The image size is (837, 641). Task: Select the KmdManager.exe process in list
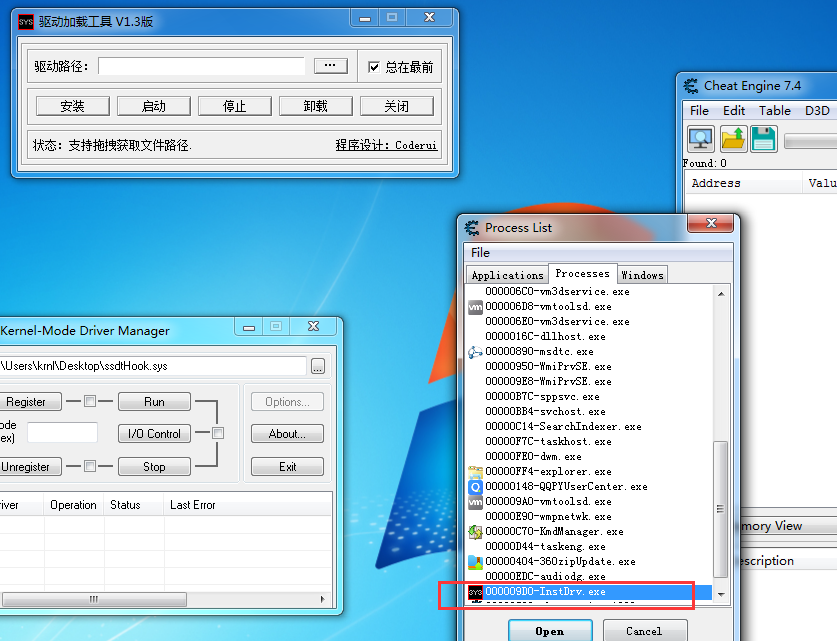[x=554, y=532]
